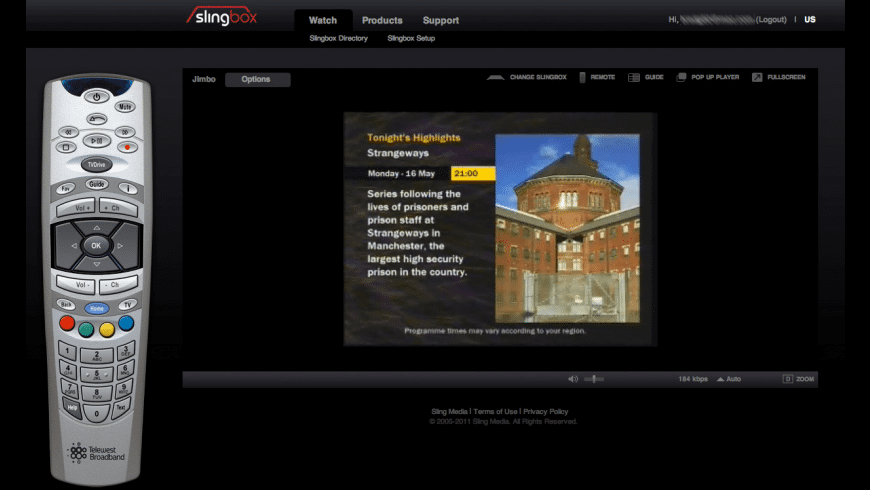Click number 9 on the remote keypad
The width and height of the screenshot is (870, 490).
click(123, 388)
